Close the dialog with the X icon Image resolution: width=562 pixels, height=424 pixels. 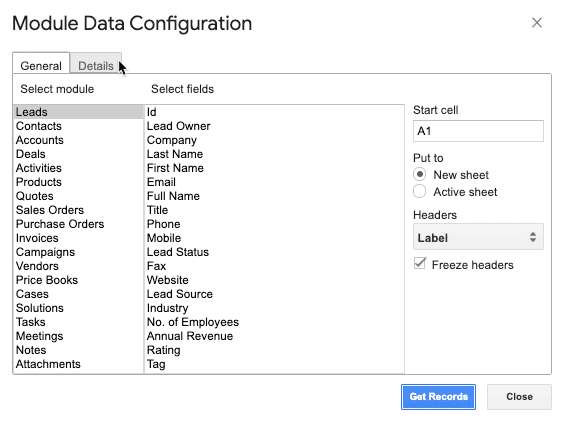pos(537,23)
